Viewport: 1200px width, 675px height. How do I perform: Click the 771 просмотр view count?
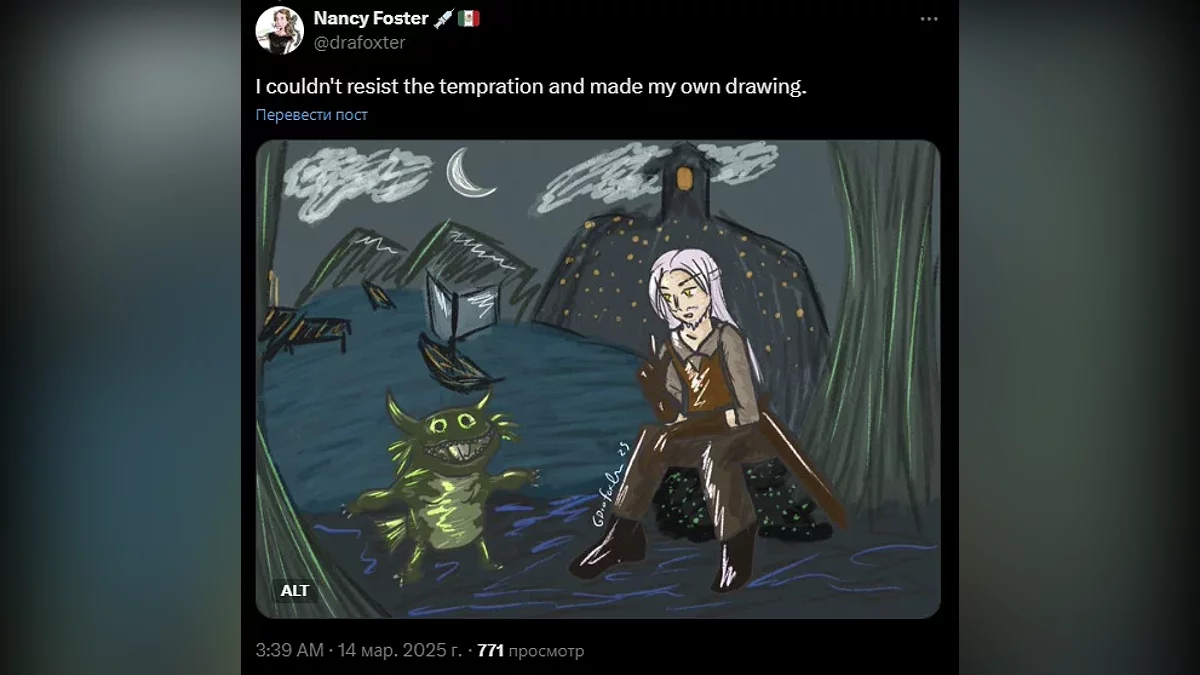click(x=530, y=651)
